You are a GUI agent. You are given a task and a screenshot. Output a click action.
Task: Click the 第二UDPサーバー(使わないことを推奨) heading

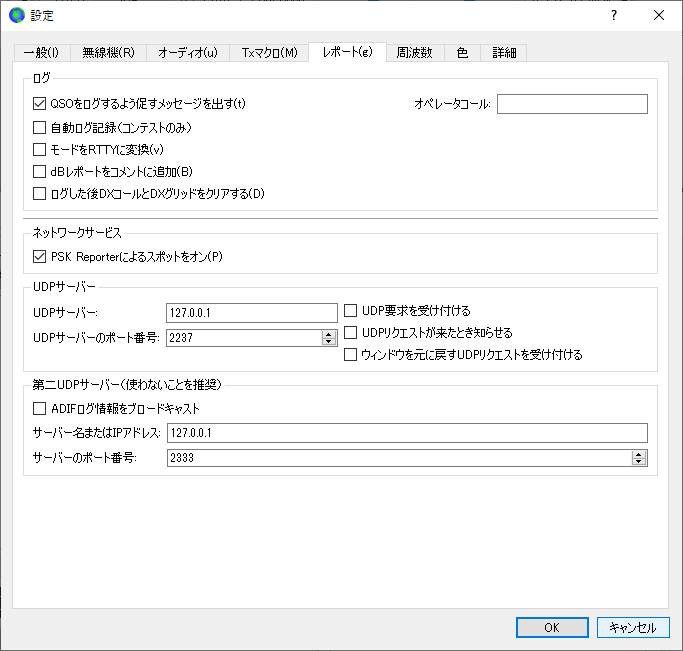[x=127, y=385]
